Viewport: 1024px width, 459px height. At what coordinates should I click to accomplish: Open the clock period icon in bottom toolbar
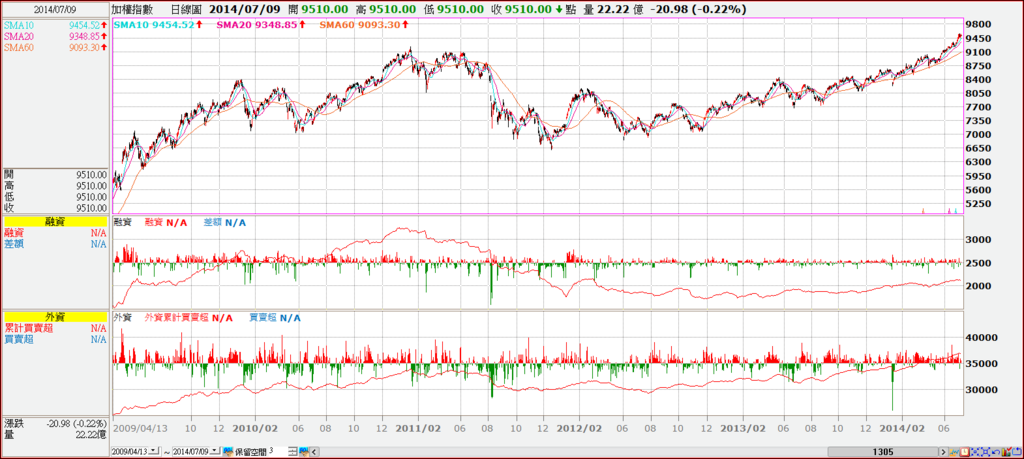pos(965,452)
